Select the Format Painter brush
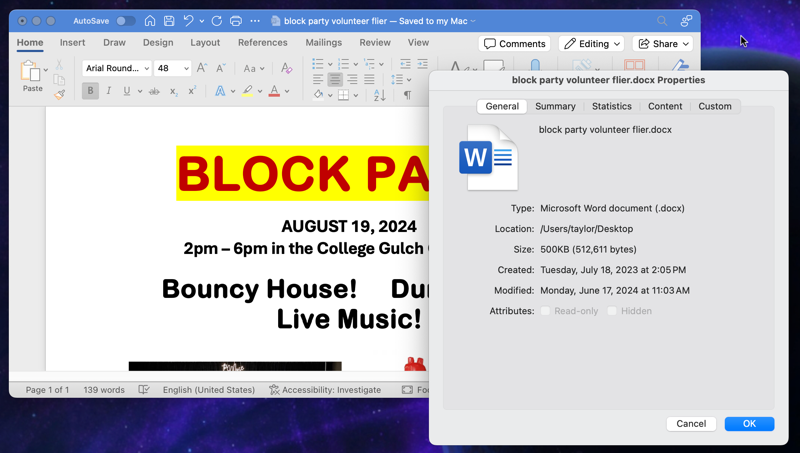 pyautogui.click(x=59, y=94)
